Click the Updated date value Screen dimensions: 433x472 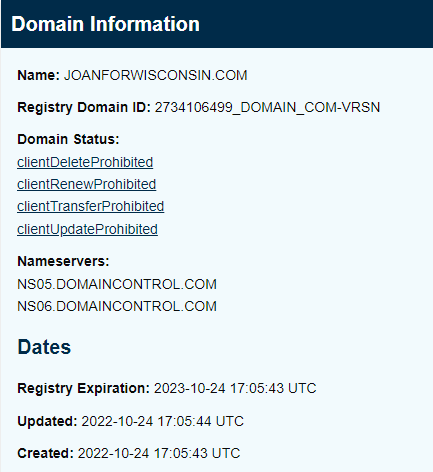click(163, 421)
